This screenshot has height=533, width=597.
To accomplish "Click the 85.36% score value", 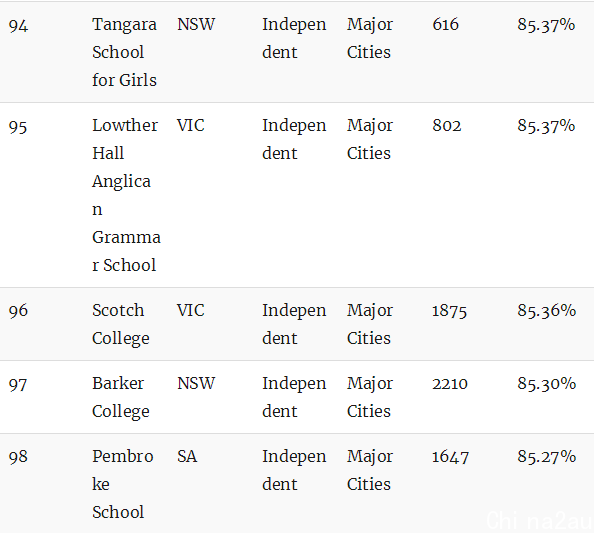I will (546, 310).
